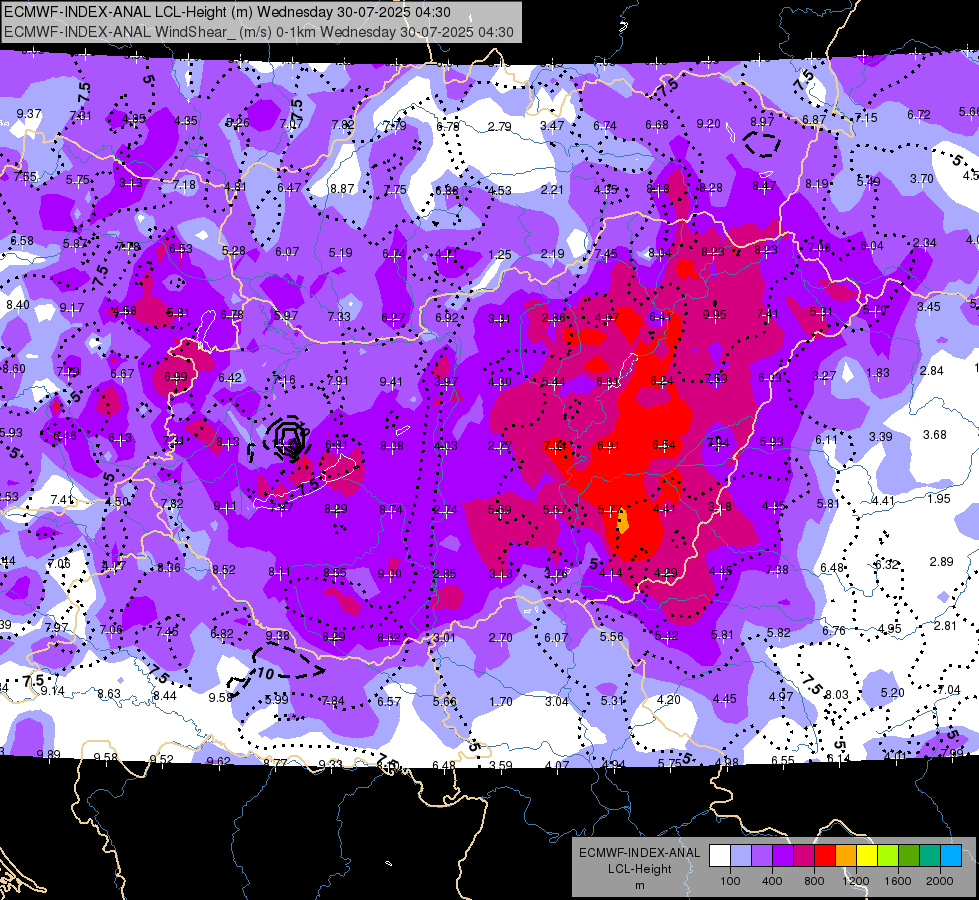Click the wind shear value 3.47
The width and height of the screenshot is (979, 900).
[x=552, y=126]
